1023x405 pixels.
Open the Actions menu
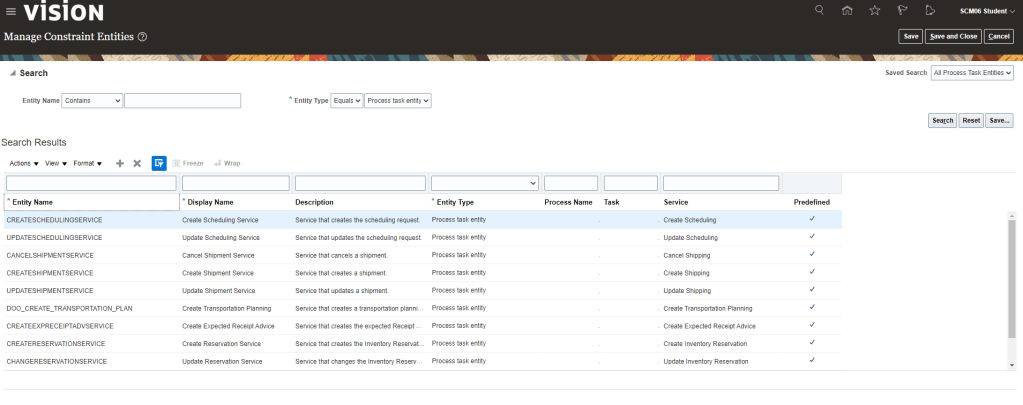(x=24, y=163)
